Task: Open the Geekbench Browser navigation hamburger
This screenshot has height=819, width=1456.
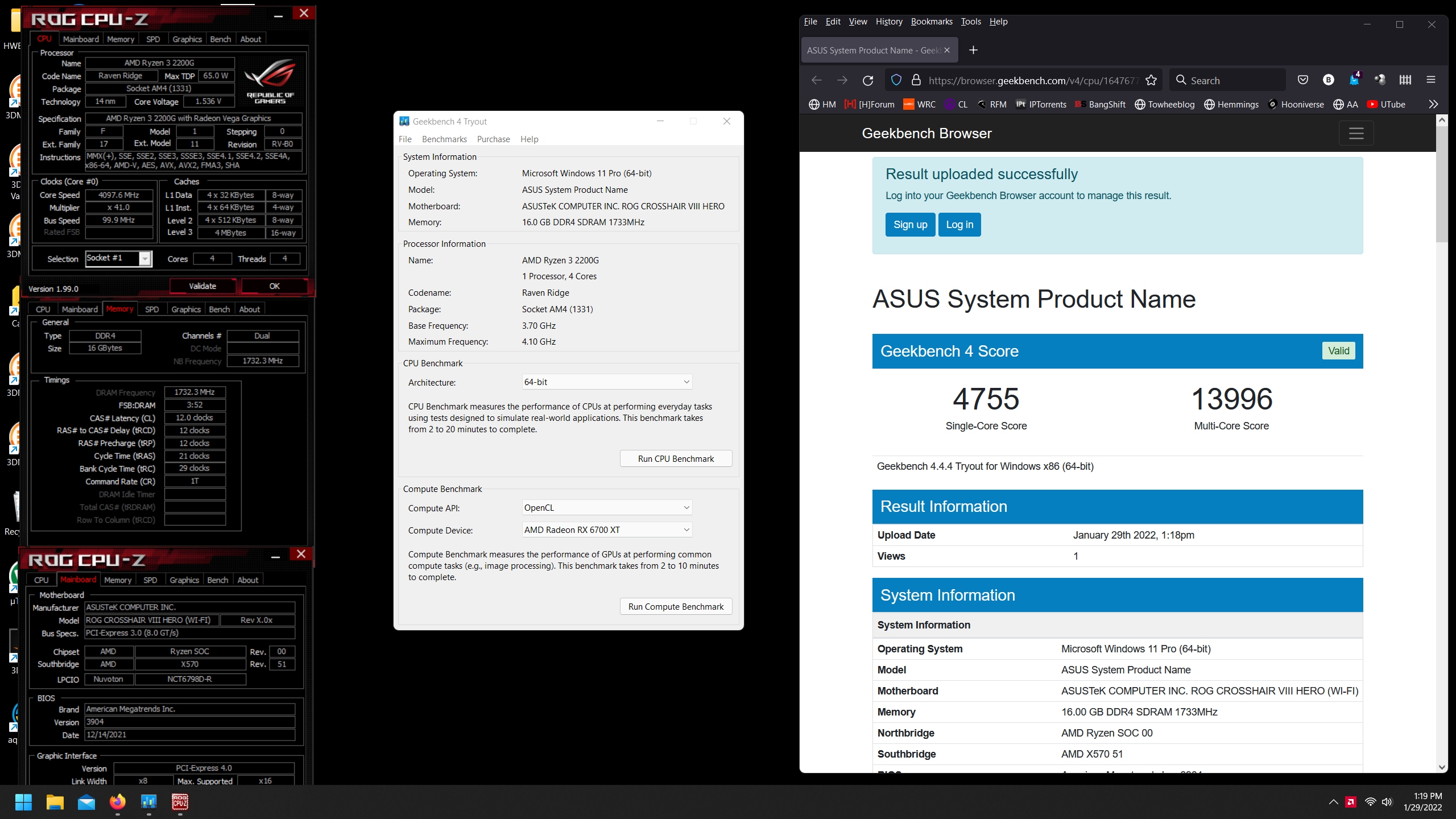Action: pyautogui.click(x=1356, y=133)
